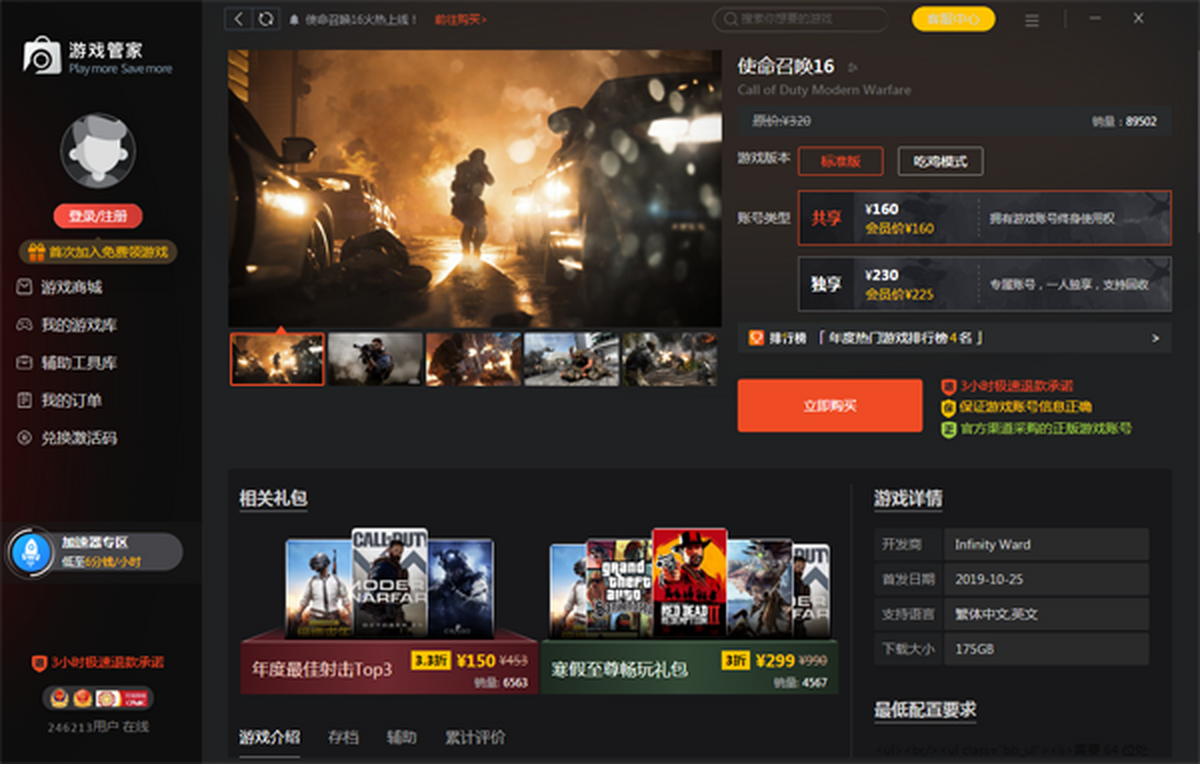1200x764 pixels.
Task: Click the refresh icon in top bar
Action: (x=266, y=19)
